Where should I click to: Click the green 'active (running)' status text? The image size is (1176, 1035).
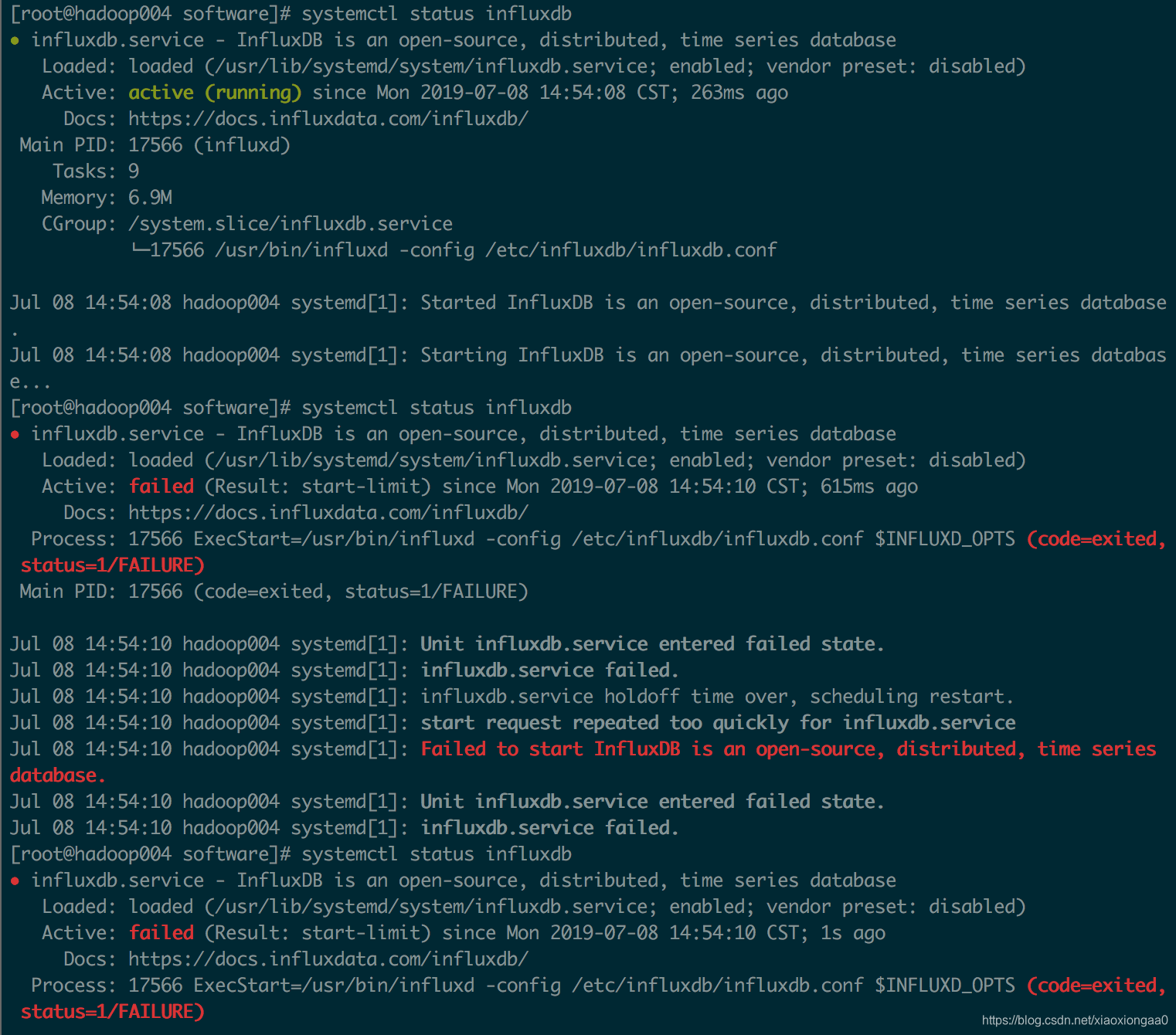click(x=215, y=93)
